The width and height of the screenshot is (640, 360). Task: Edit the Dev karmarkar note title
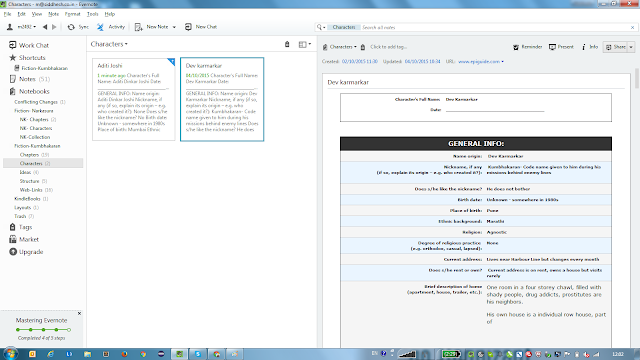click(x=348, y=82)
